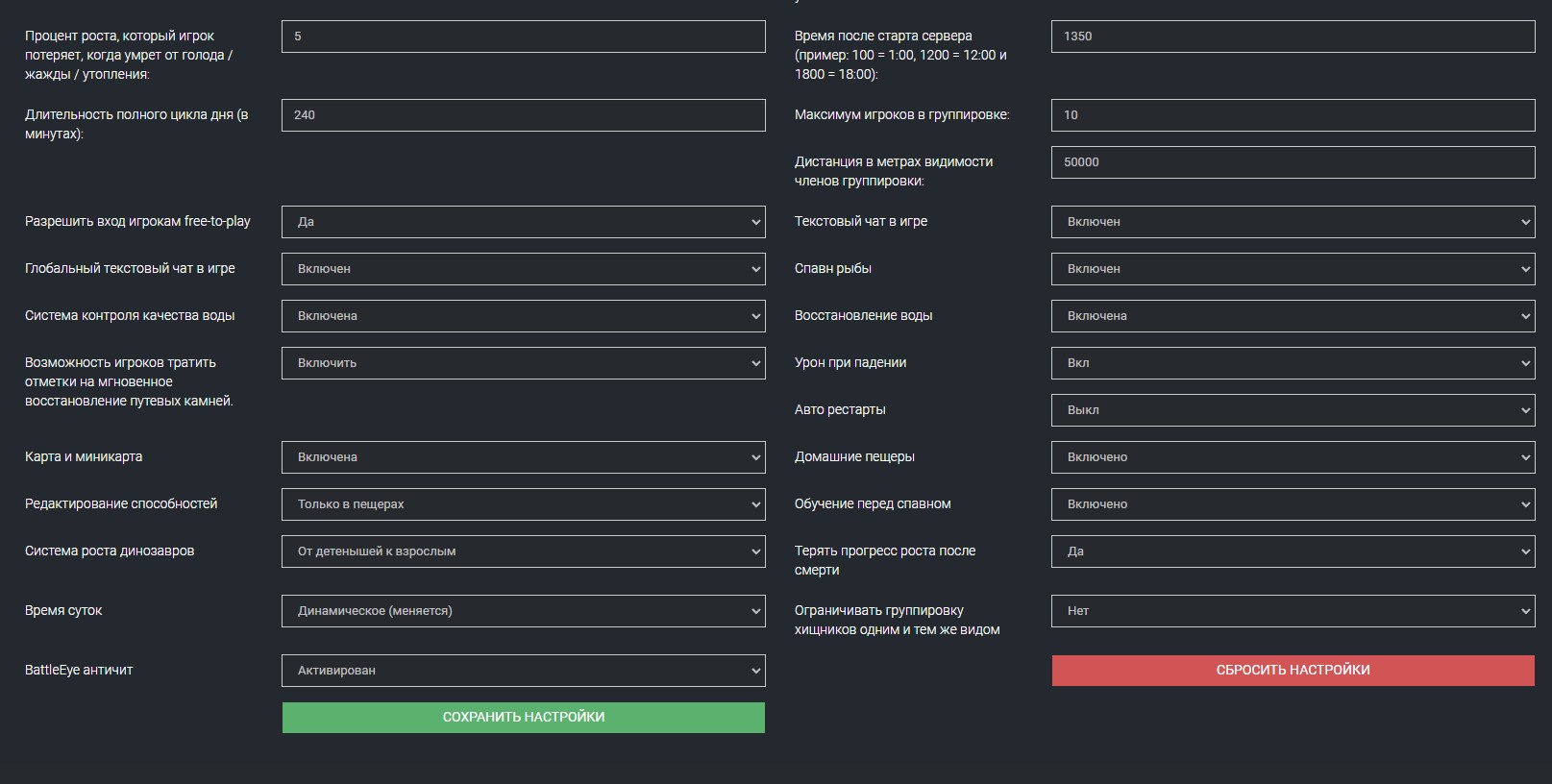Open the 'Домашние пещеры' dropdown
This screenshot has height=784, width=1552.
tap(1293, 457)
